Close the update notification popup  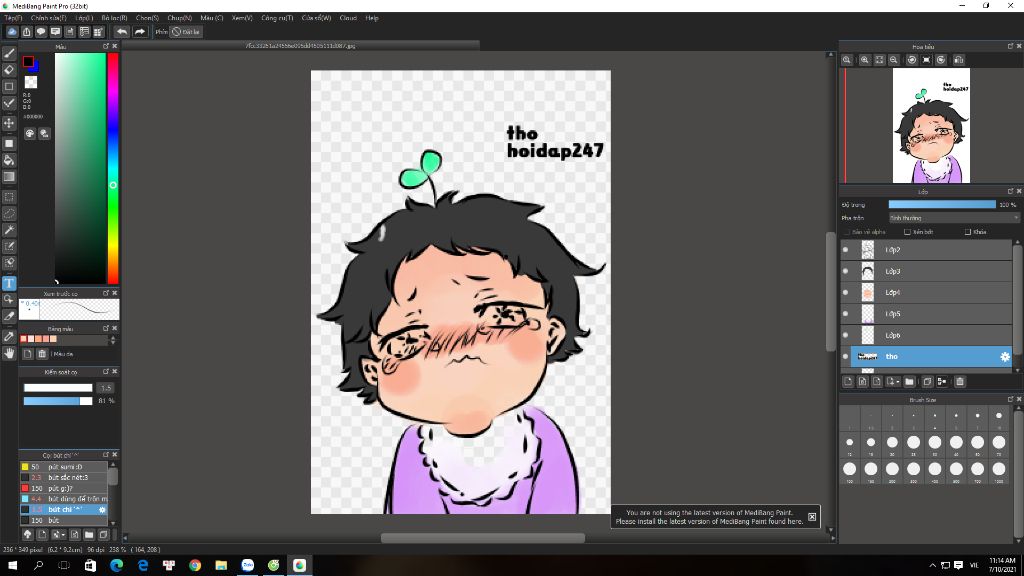[x=812, y=517]
